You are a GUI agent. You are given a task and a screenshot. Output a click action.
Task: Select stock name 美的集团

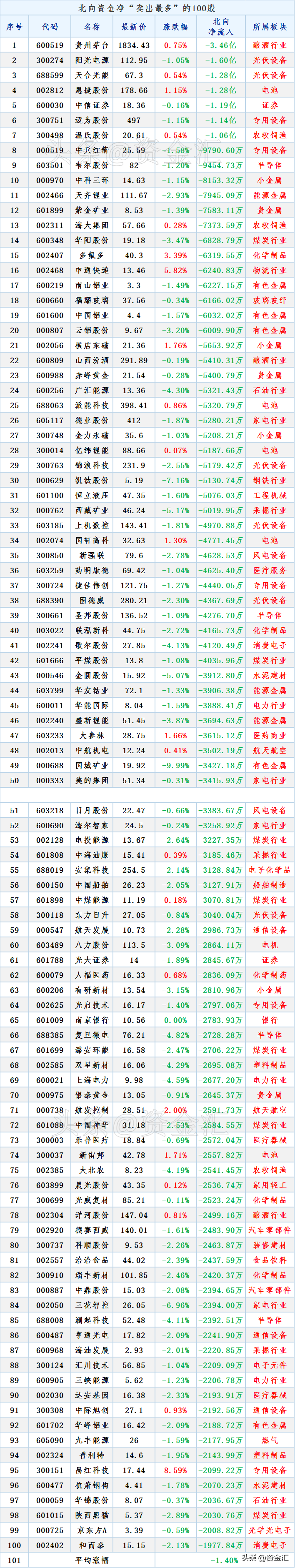pyautogui.click(x=92, y=780)
